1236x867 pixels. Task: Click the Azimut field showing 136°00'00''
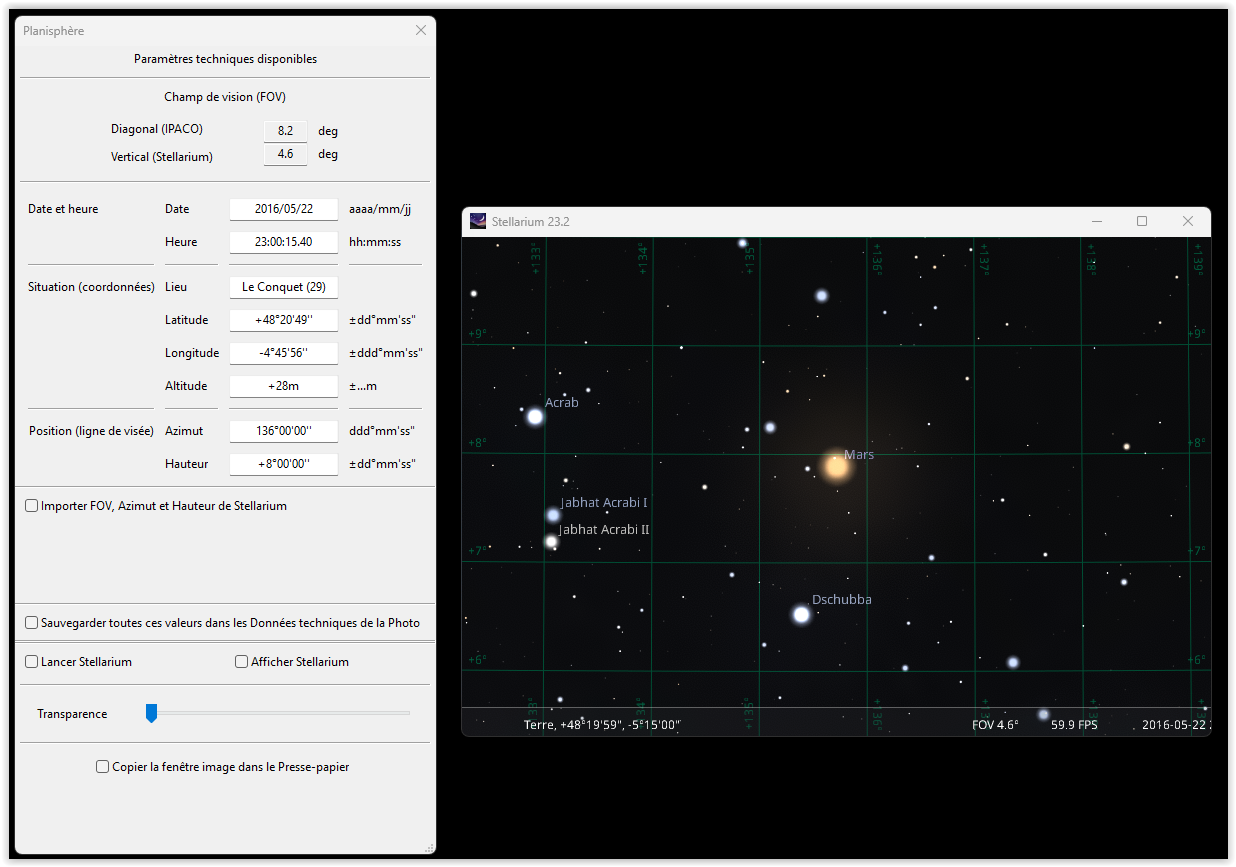[283, 431]
